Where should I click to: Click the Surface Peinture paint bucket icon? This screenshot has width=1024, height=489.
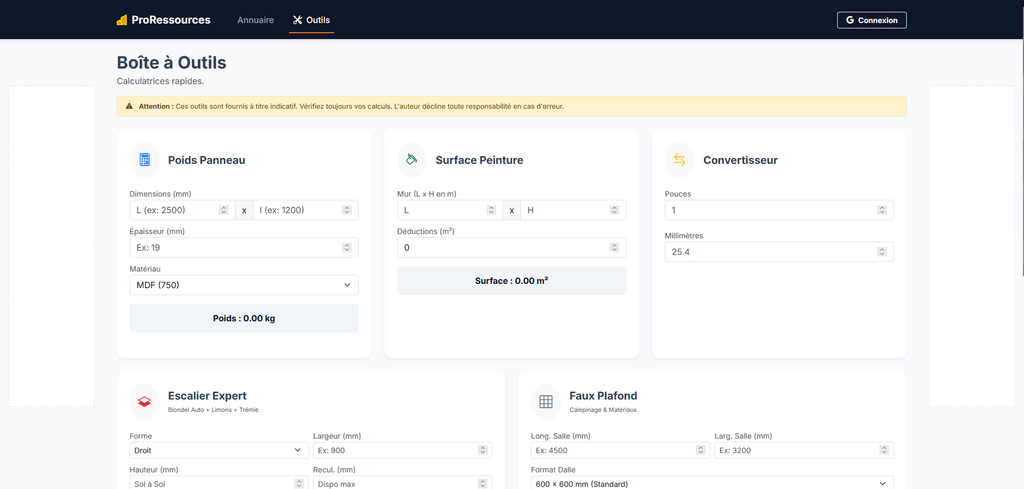pos(412,160)
